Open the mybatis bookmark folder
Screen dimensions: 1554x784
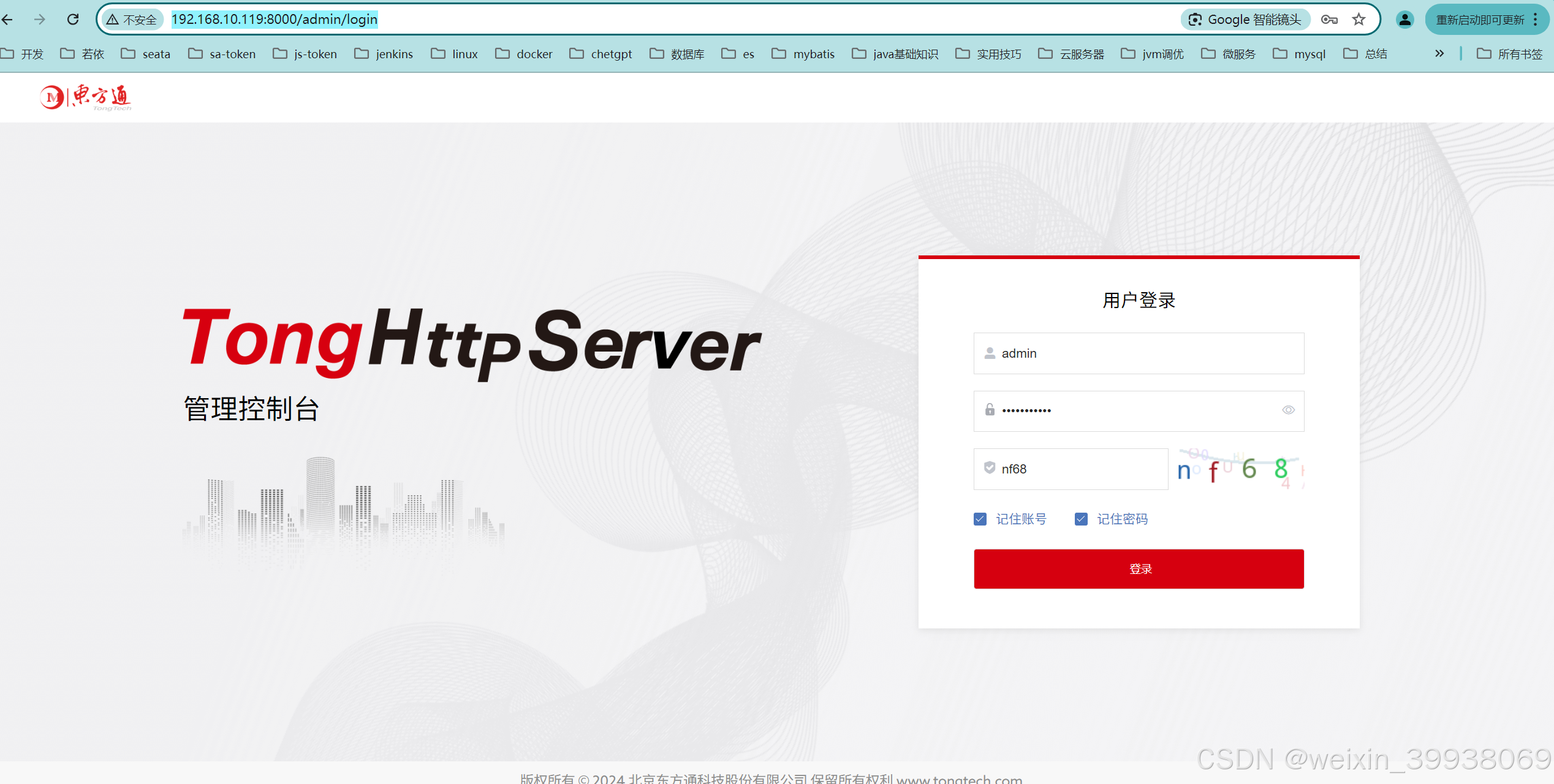pyautogui.click(x=803, y=54)
